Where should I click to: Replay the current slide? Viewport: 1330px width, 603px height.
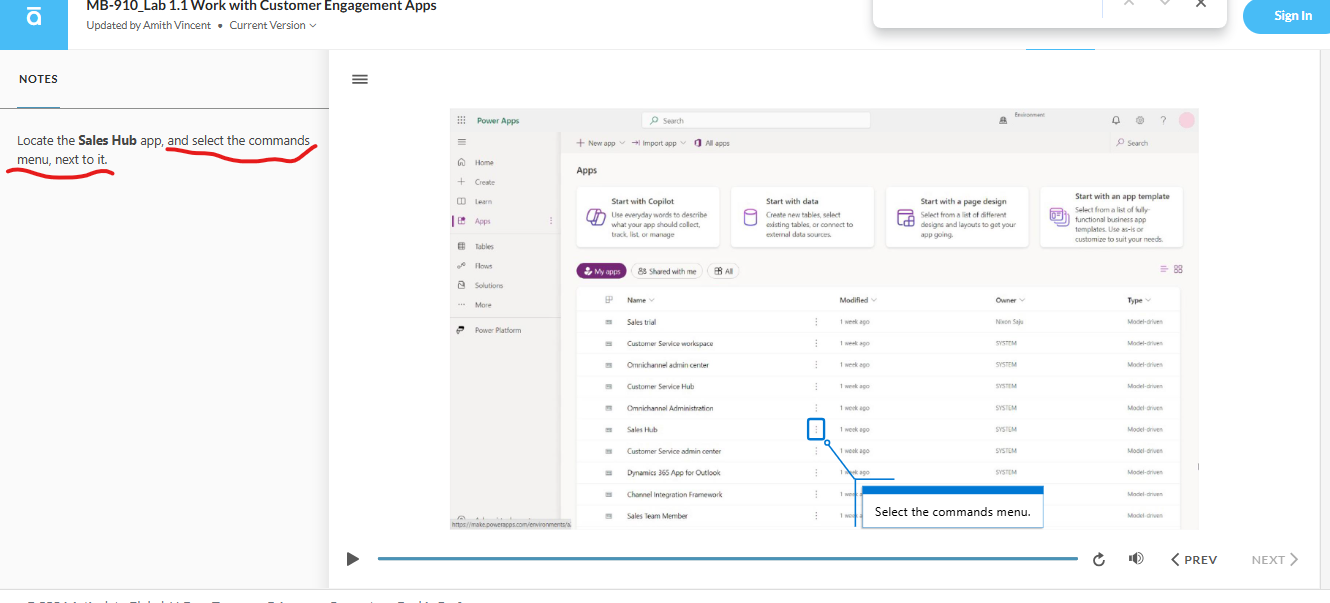coord(1099,559)
